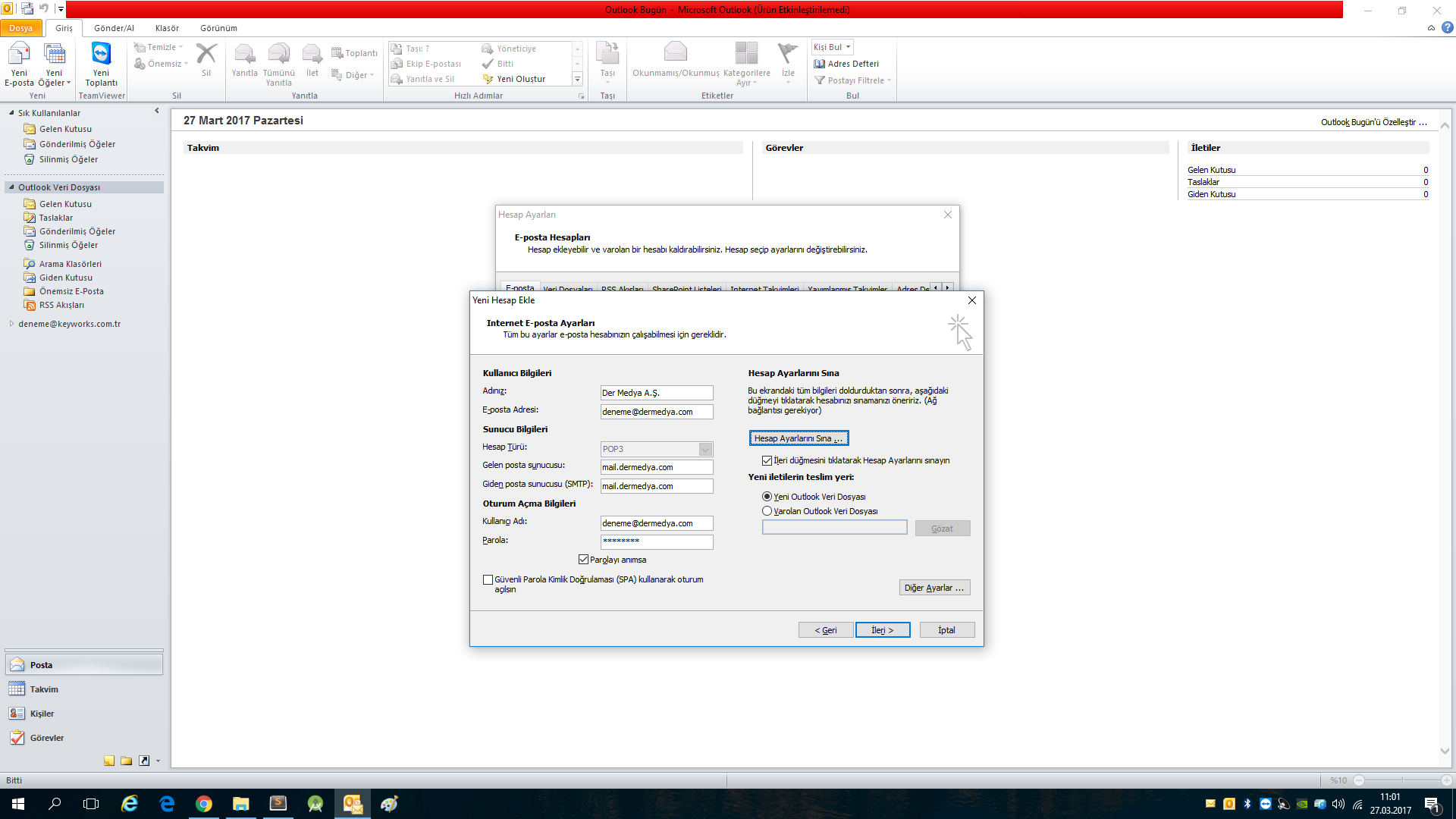Image resolution: width=1456 pixels, height=819 pixels.
Task: Click Diğer Ayarlar button
Action: 934,588
